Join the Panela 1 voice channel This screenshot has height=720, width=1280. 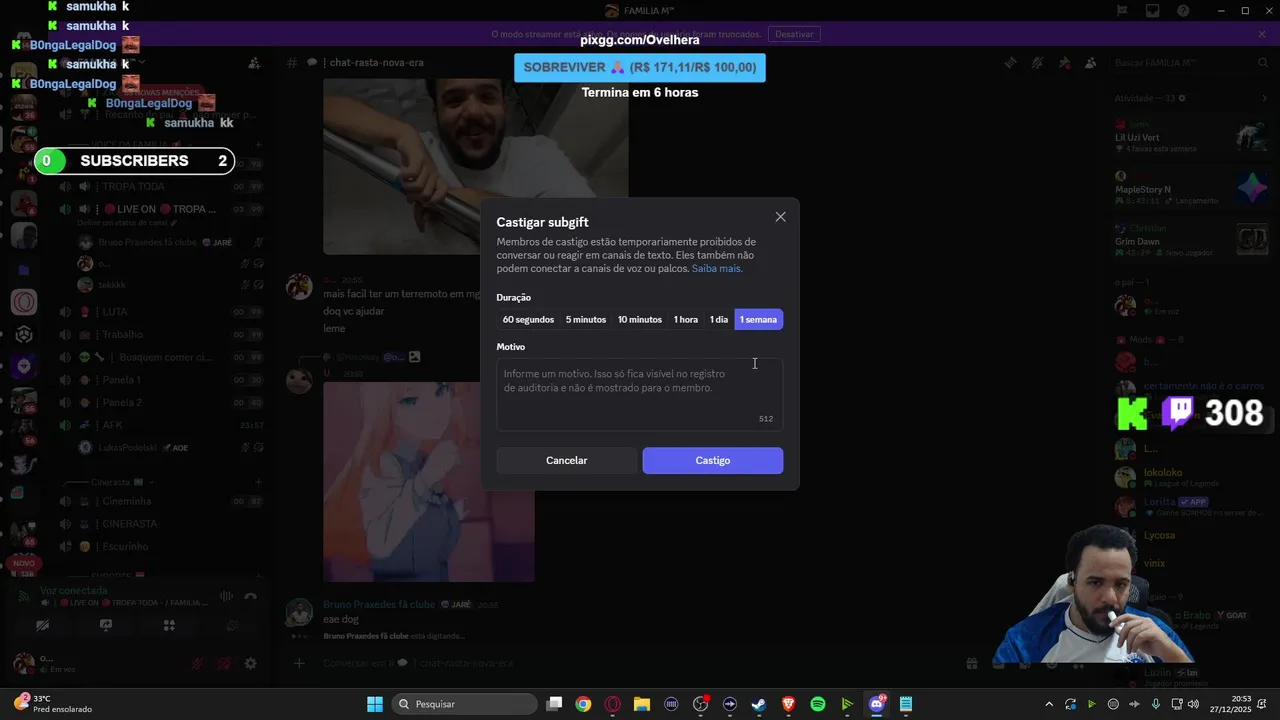click(162, 380)
